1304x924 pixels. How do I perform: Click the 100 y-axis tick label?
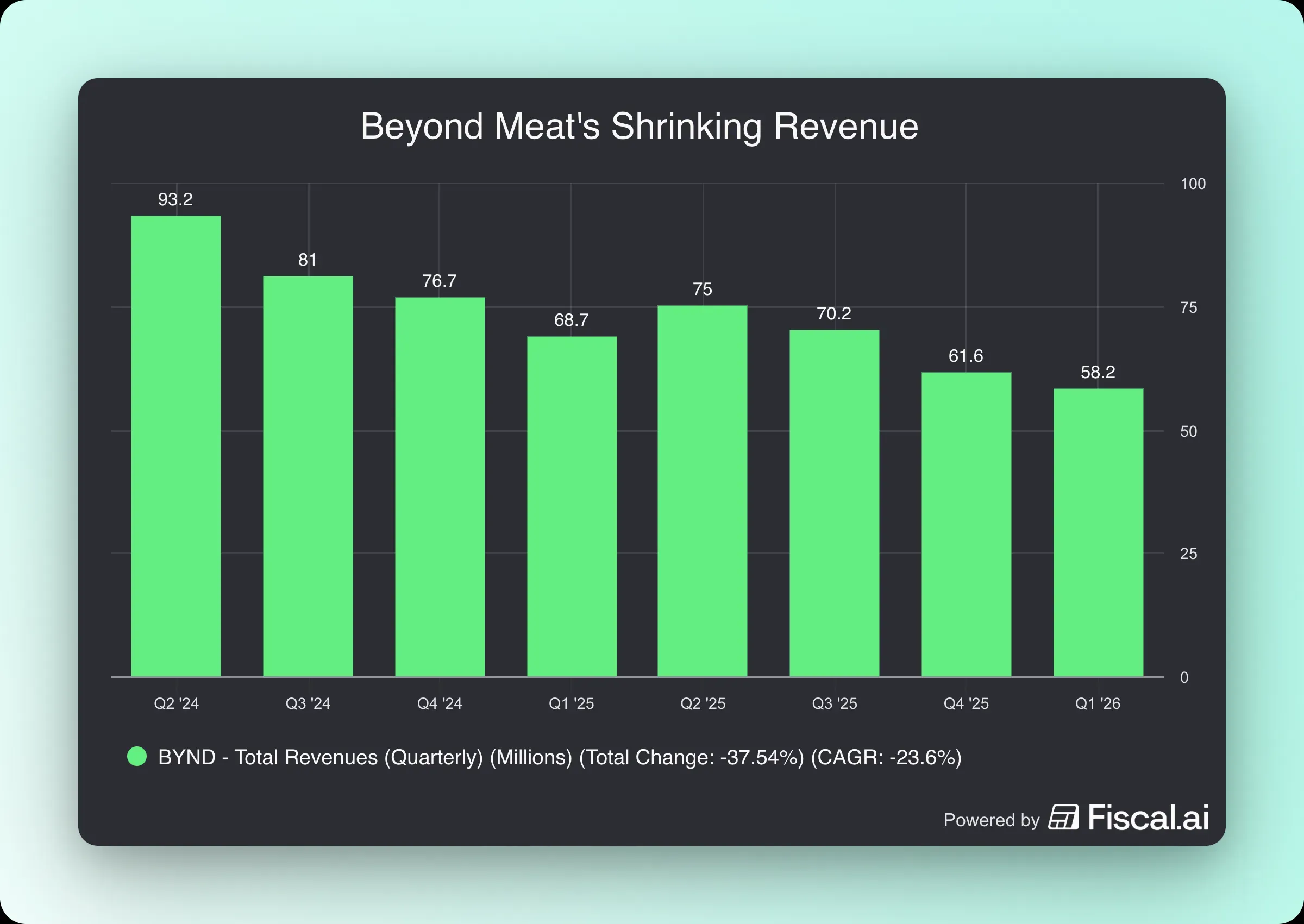click(x=1193, y=184)
